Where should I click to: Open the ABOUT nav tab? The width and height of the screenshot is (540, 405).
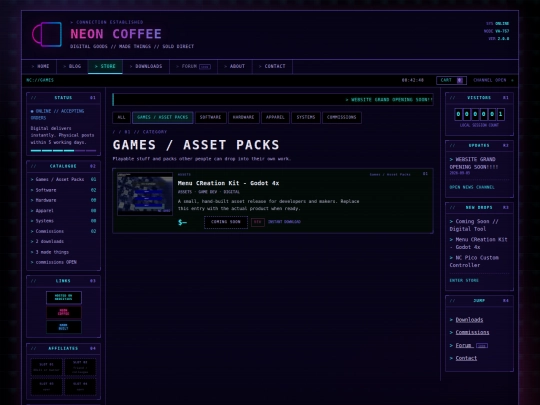click(x=235, y=66)
